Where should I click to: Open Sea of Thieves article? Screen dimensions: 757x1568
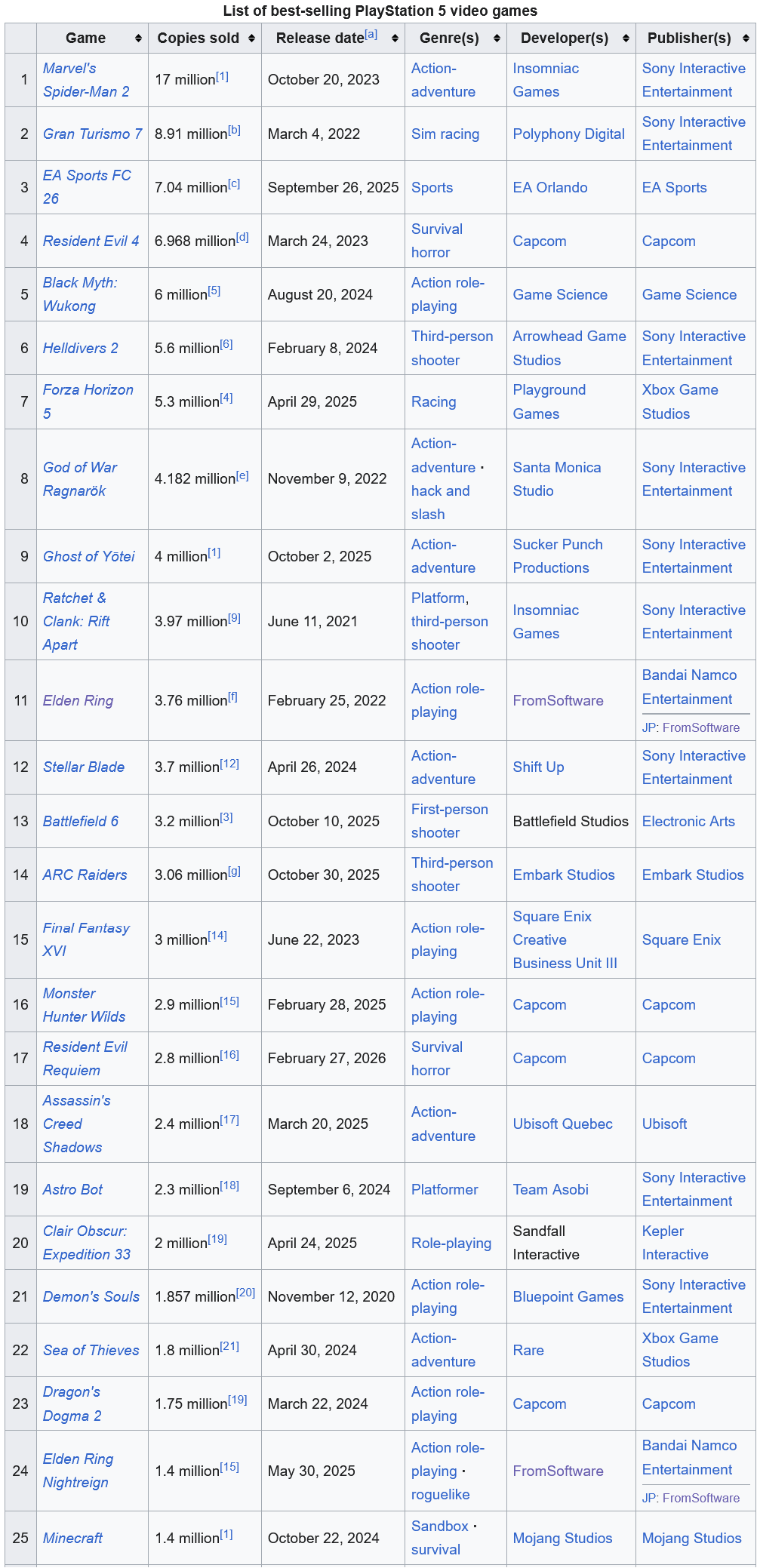coord(91,1350)
